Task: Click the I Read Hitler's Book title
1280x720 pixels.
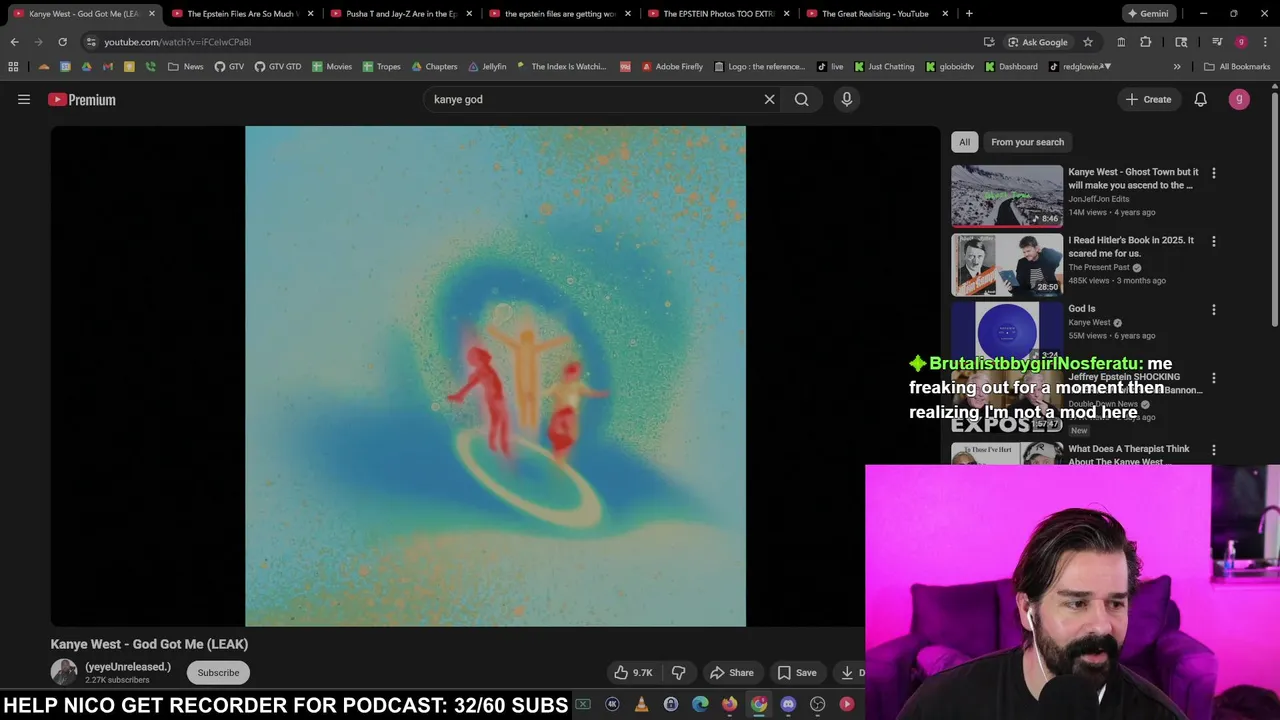Action: coord(1131,246)
